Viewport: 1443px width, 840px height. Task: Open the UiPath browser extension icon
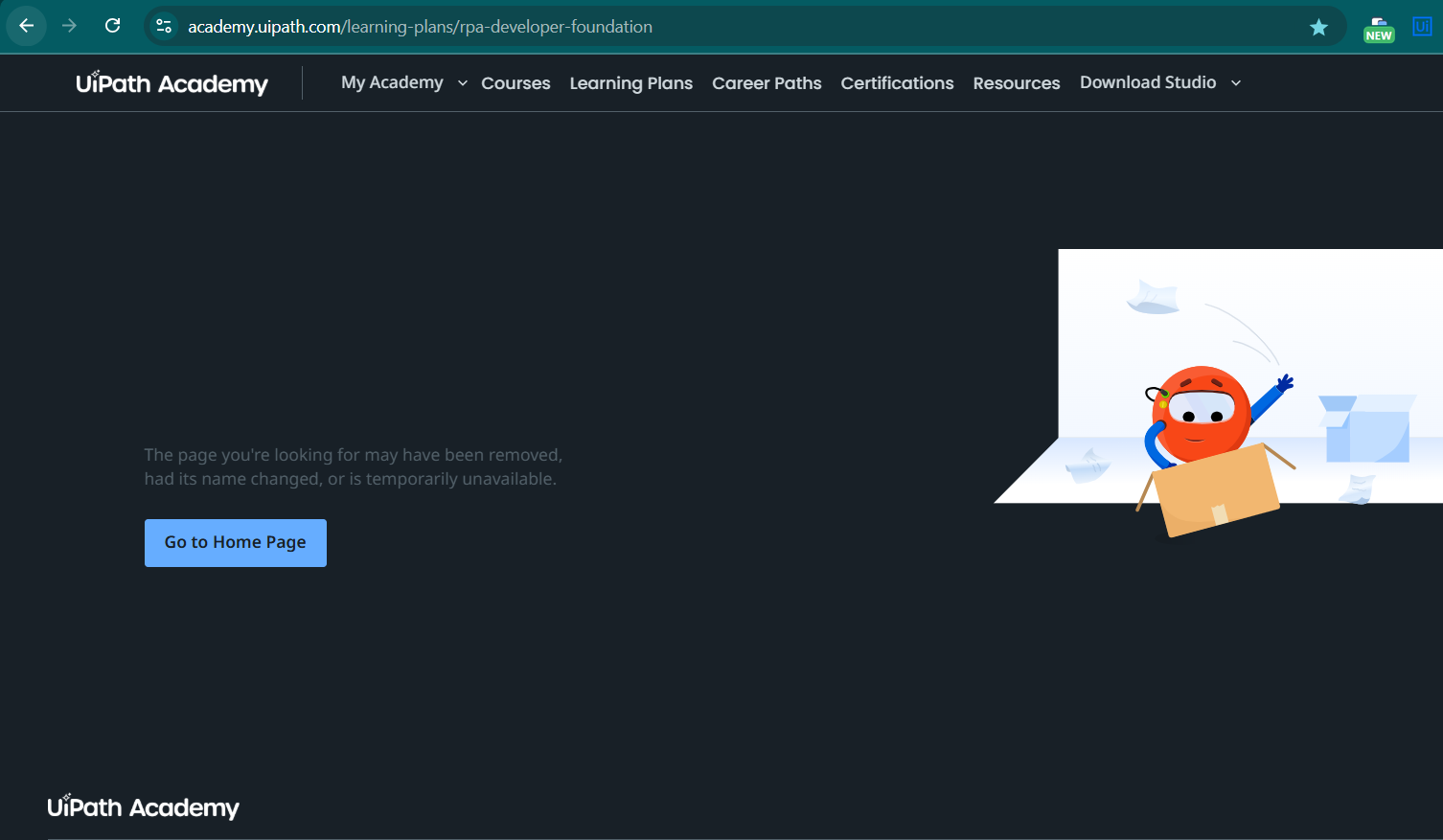tap(1422, 26)
